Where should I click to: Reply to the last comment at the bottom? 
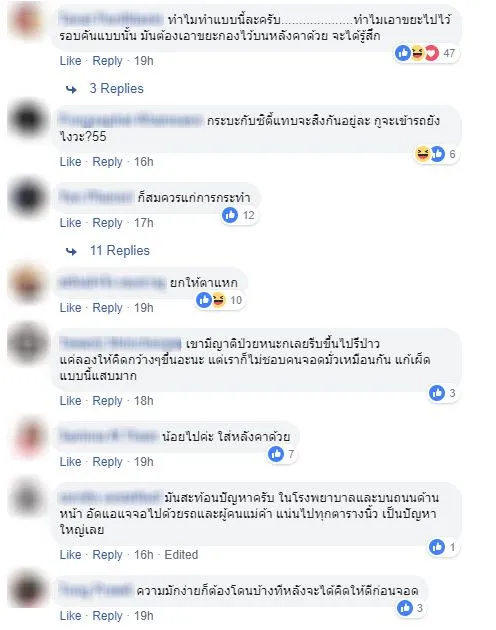(107, 616)
